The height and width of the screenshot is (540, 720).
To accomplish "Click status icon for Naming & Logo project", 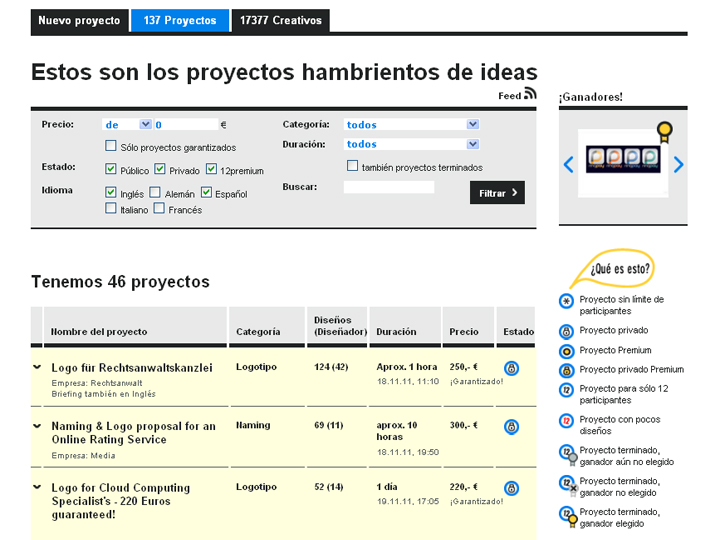I will tap(511, 427).
